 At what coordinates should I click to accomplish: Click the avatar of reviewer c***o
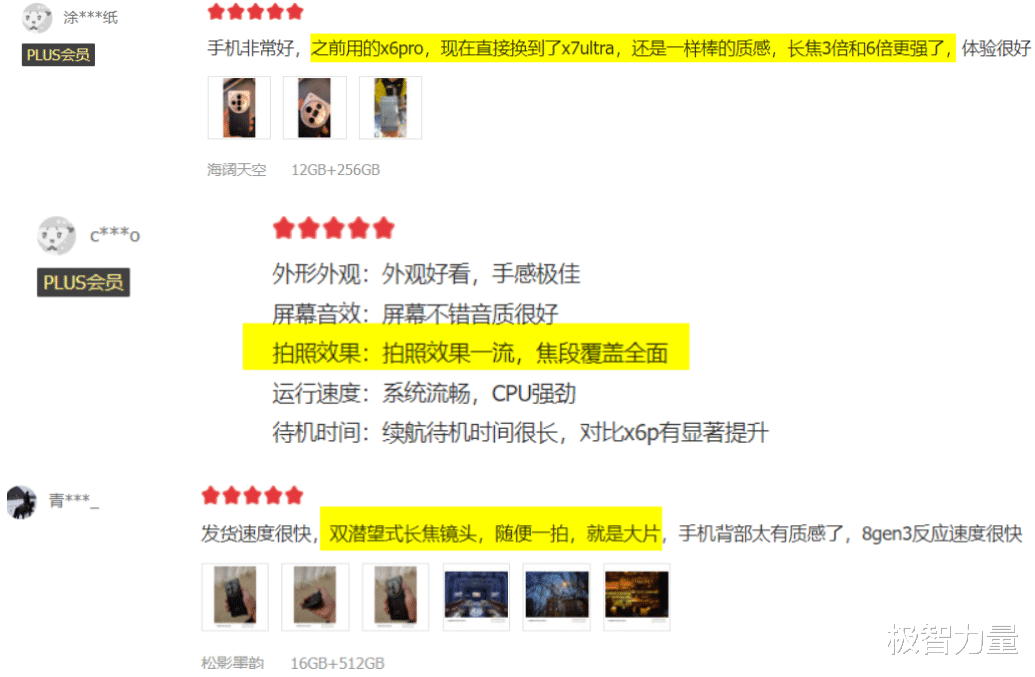[x=57, y=236]
